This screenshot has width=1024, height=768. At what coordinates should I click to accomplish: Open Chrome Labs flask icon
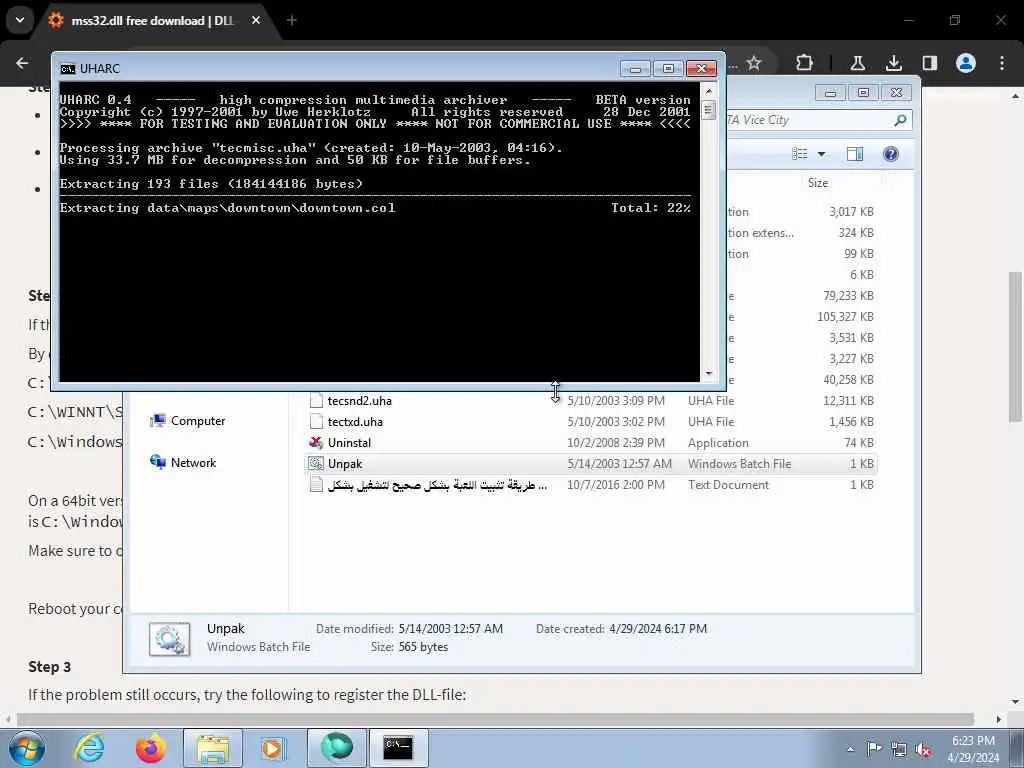[x=857, y=63]
